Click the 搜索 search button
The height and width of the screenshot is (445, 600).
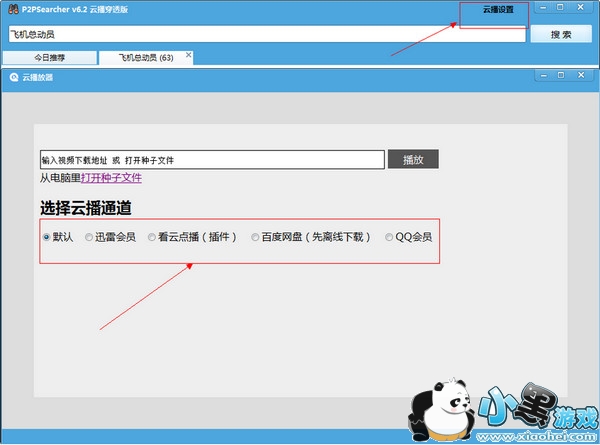tap(561, 34)
